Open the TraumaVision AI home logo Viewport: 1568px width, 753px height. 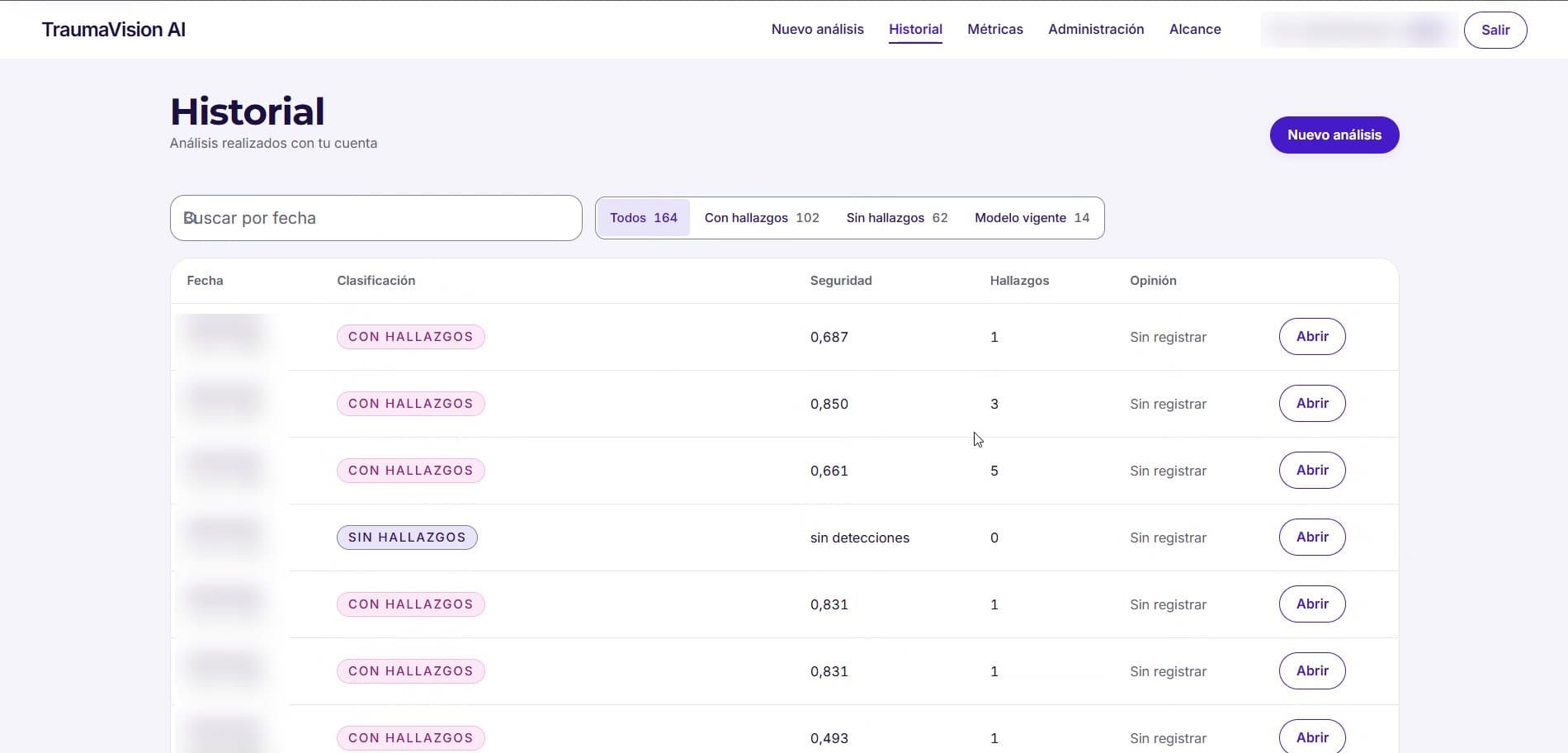pyautogui.click(x=114, y=30)
